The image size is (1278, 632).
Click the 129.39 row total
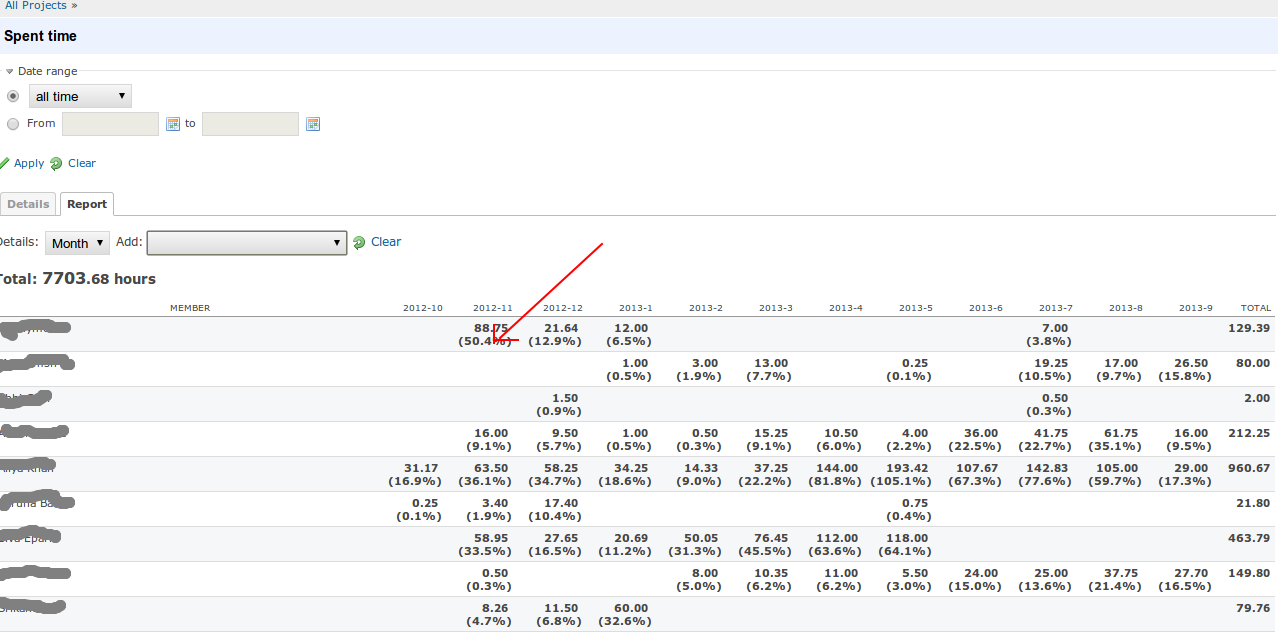tap(1250, 328)
